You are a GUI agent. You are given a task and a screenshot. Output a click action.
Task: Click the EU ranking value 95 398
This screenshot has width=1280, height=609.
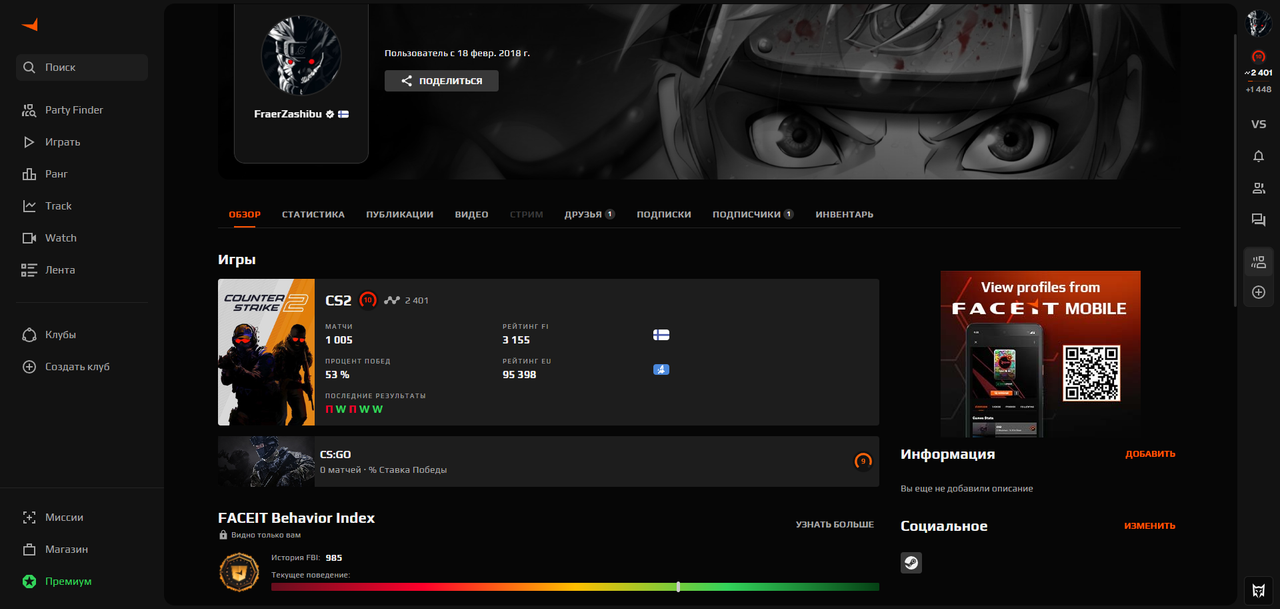click(x=519, y=375)
